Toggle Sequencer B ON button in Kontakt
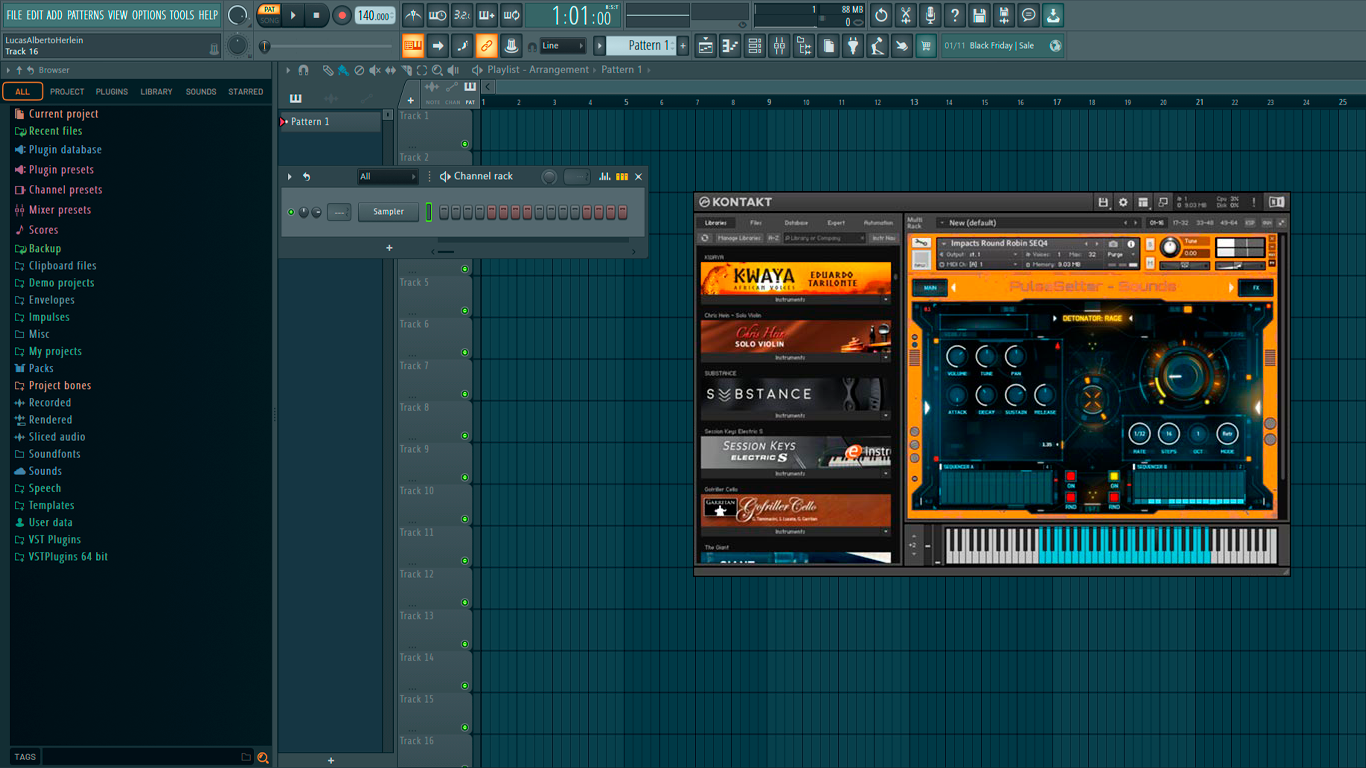Image resolution: width=1366 pixels, height=768 pixels. tap(1114, 478)
